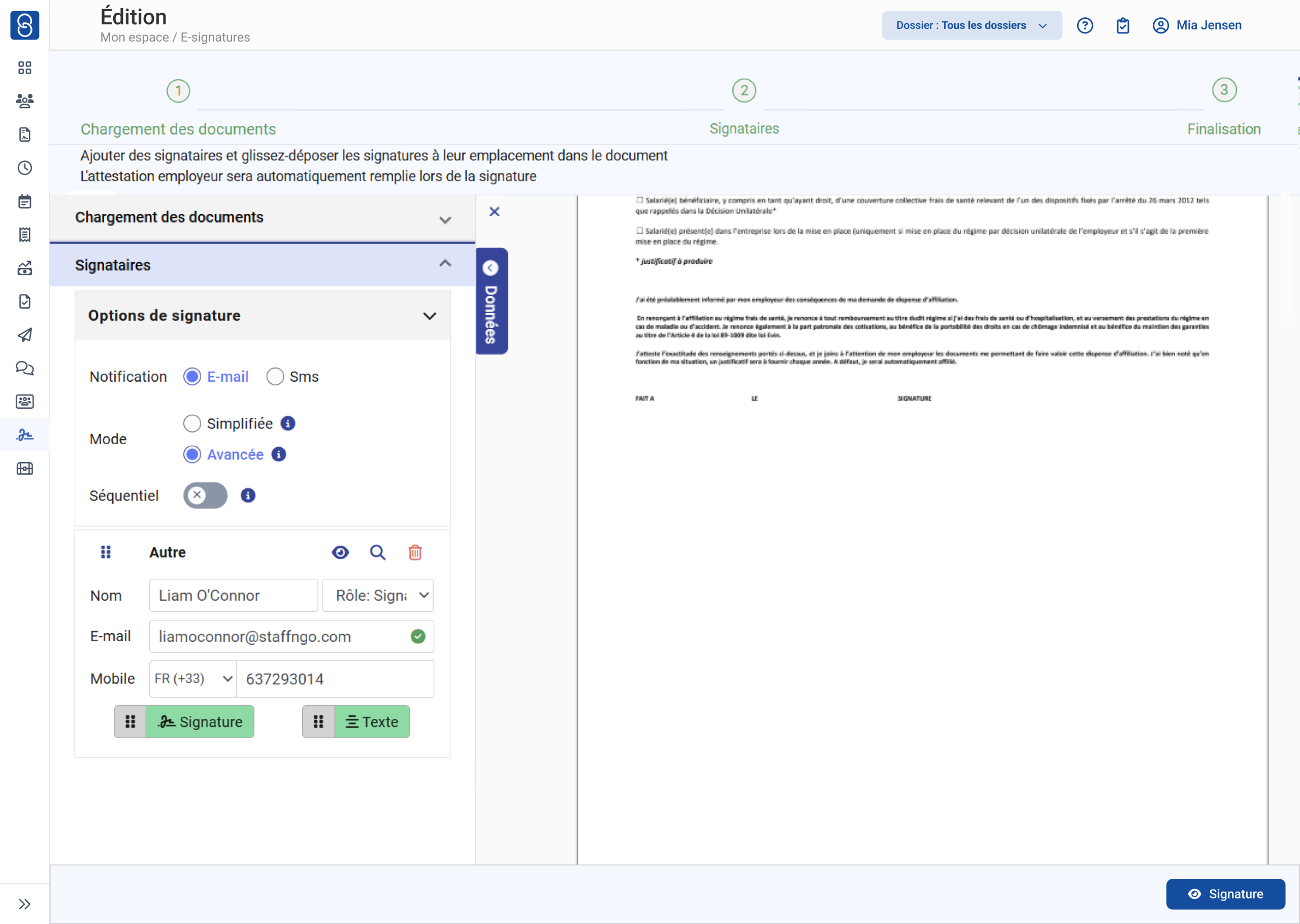Click the SIGNATURE label in the document
This screenshot has height=924, width=1300.
click(x=914, y=398)
